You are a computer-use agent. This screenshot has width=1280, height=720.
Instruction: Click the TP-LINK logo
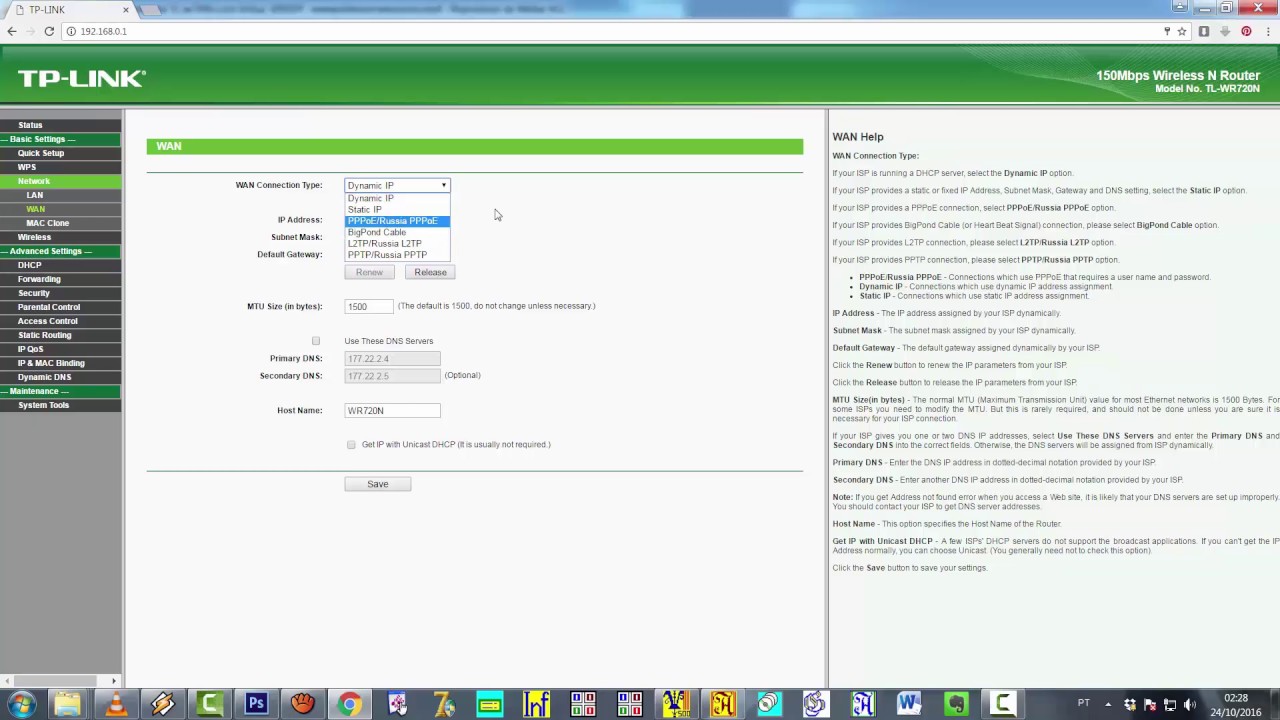pyautogui.click(x=82, y=78)
